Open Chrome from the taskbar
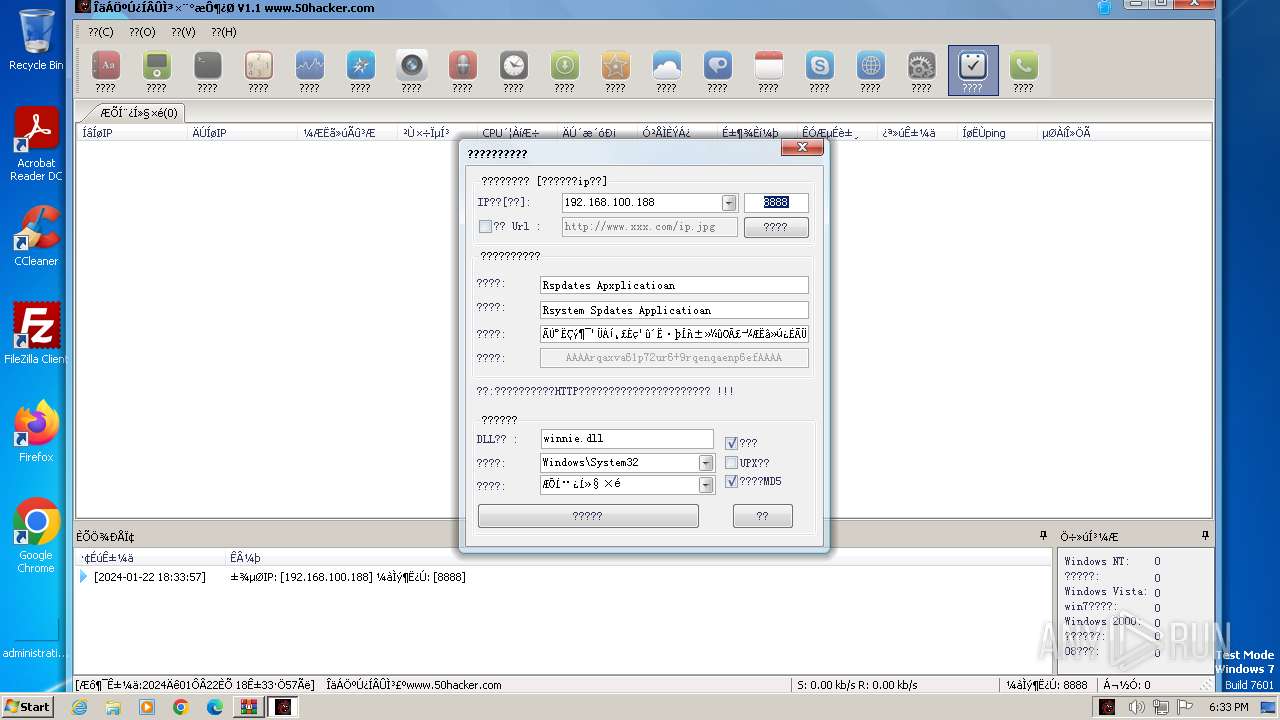This screenshot has height=720, width=1280. [181, 707]
